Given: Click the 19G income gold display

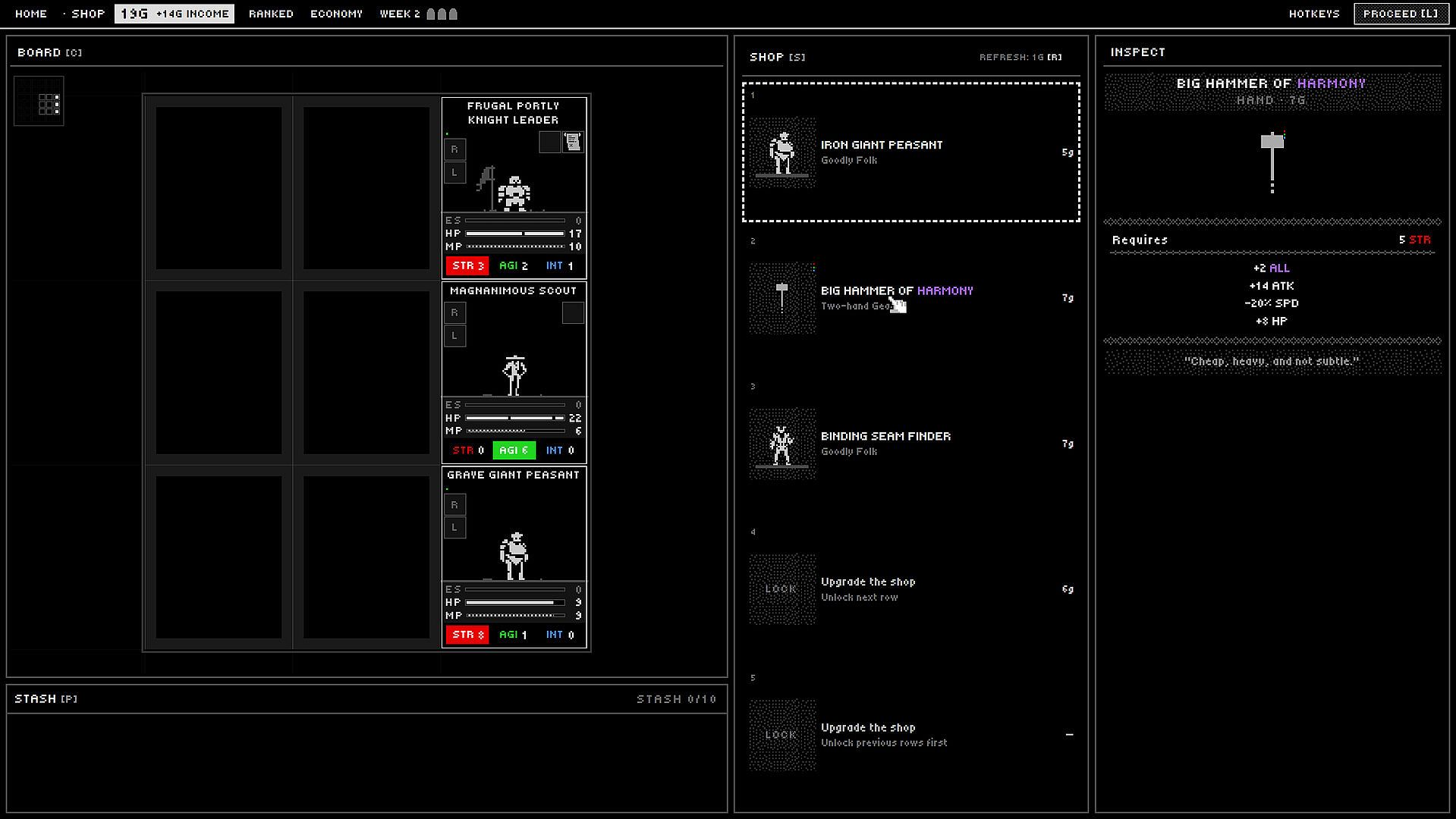Looking at the screenshot, I should [x=175, y=14].
